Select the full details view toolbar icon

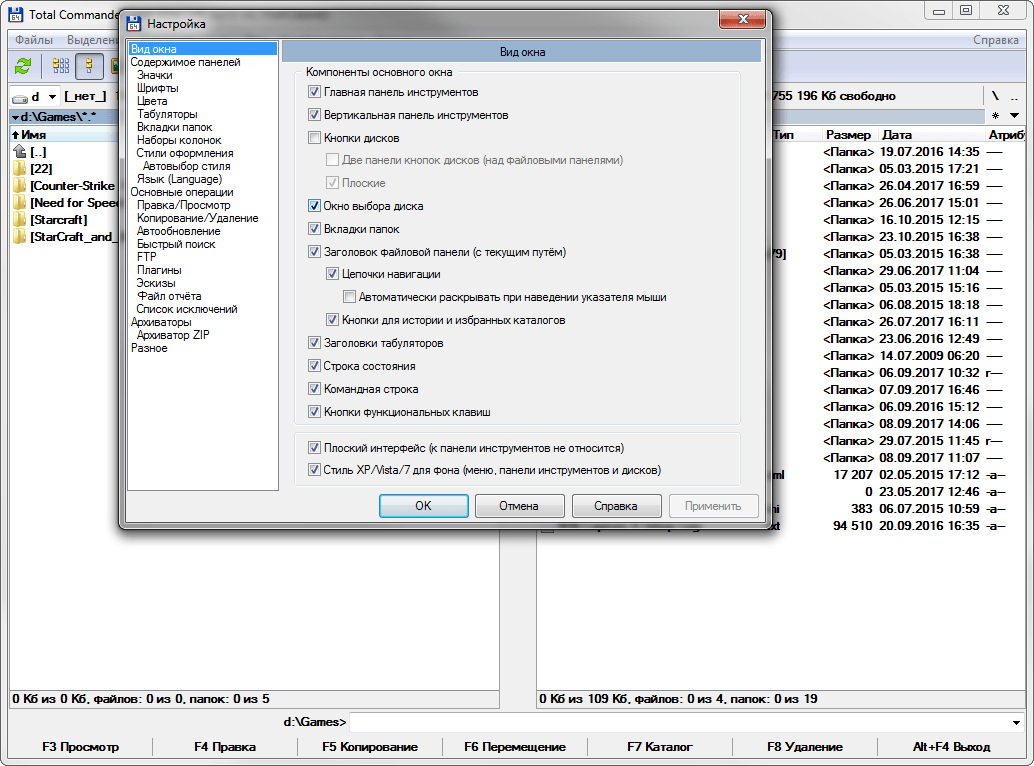(89, 66)
